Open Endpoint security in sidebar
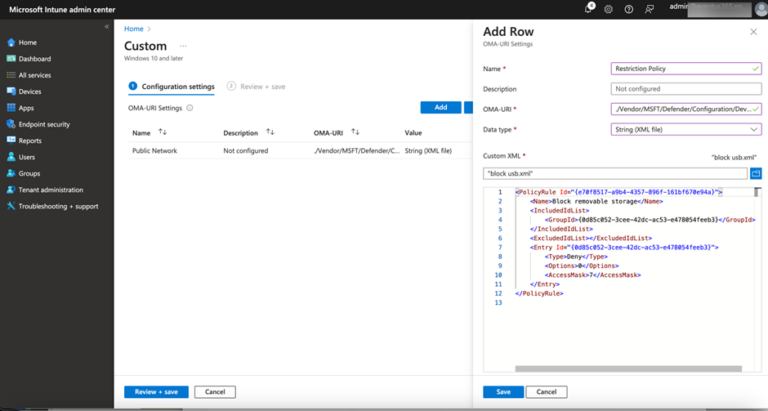 click(x=44, y=124)
